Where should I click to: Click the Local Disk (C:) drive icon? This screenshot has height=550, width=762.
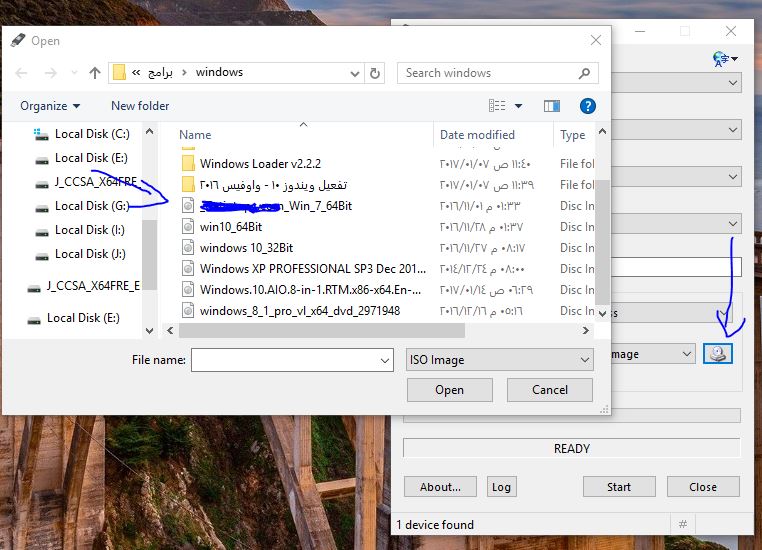(x=41, y=134)
